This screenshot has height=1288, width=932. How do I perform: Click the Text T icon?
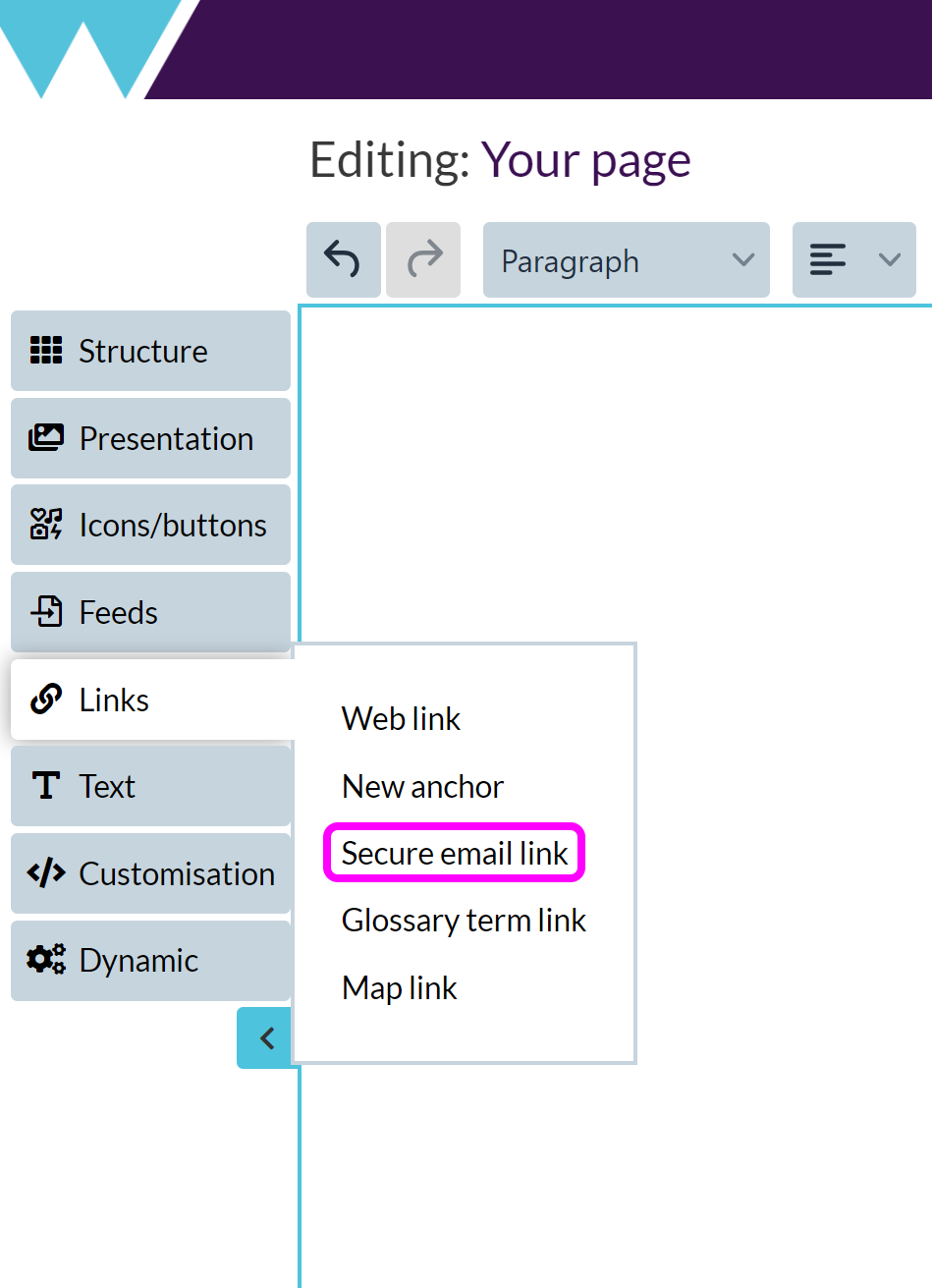click(46, 786)
